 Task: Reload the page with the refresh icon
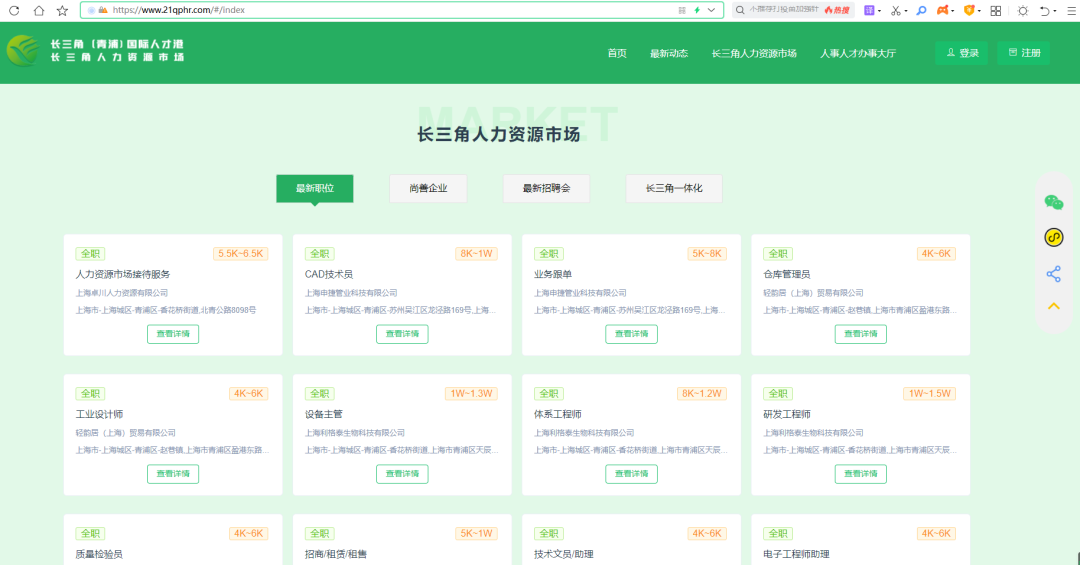pyautogui.click(x=14, y=10)
